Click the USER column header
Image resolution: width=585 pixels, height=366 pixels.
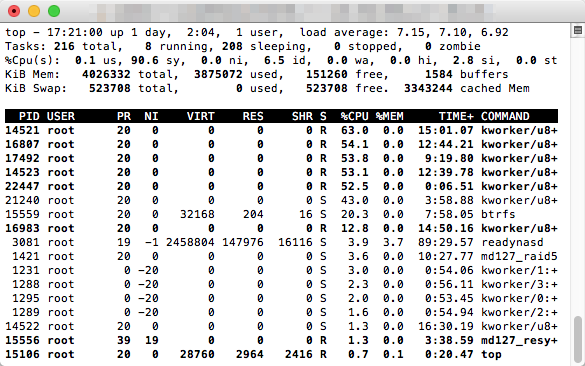(x=61, y=116)
